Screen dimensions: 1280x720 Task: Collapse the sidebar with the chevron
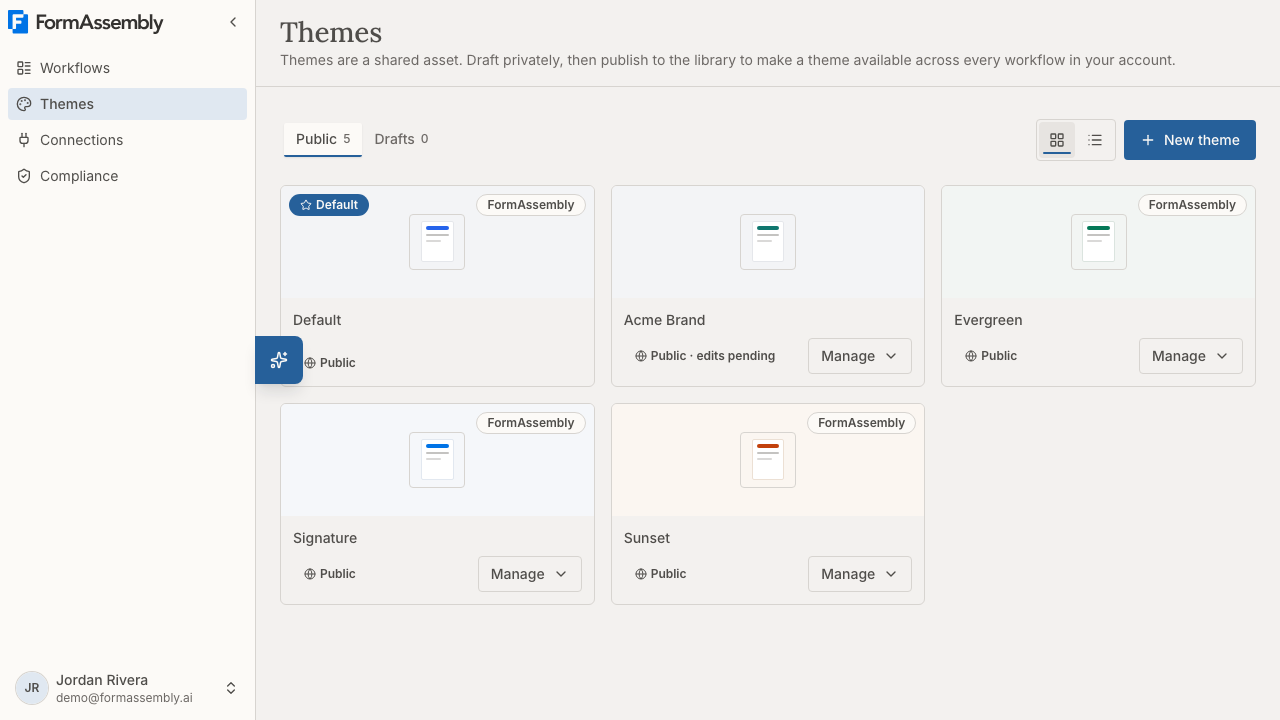[233, 22]
